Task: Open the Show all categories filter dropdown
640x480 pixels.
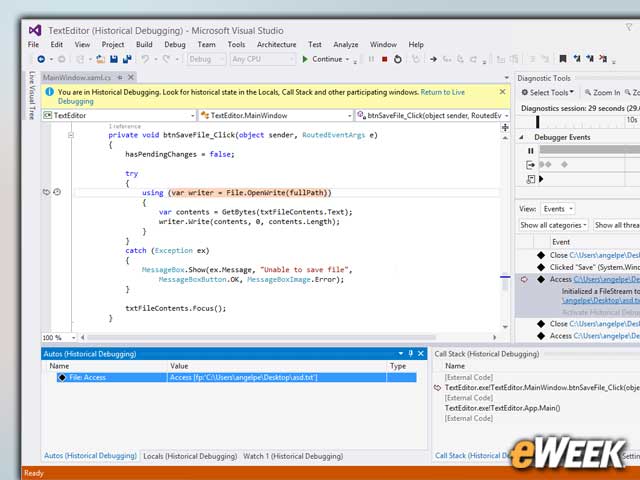Action: point(553,225)
